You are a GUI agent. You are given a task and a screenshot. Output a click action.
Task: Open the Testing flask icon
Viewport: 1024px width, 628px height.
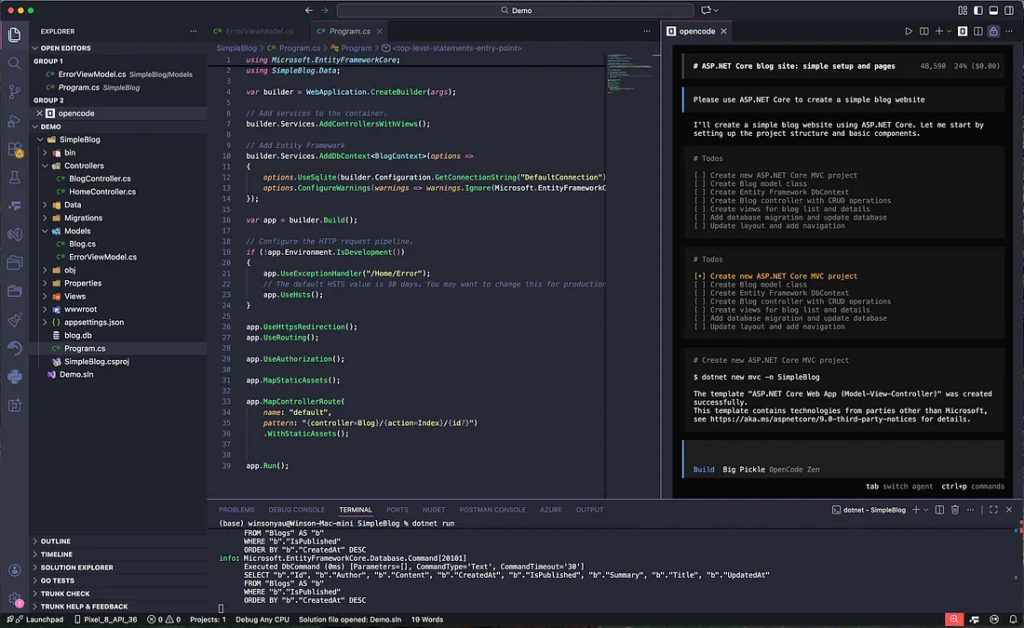pos(14,177)
